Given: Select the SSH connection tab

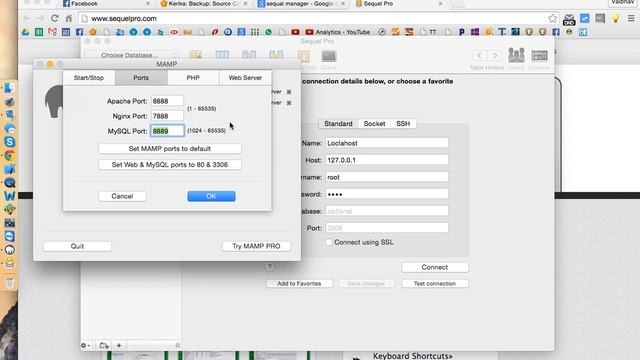Looking at the screenshot, I should tap(403, 124).
